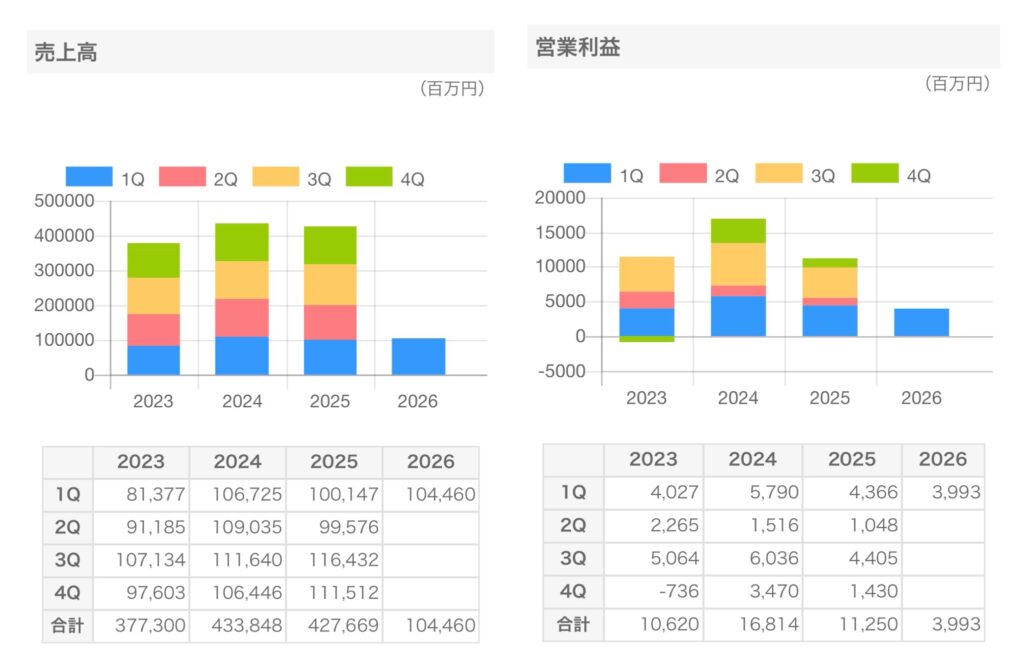Click the red 2Q swatch in 営業利益 legend
The width and height of the screenshot is (1024, 666).
682,174
